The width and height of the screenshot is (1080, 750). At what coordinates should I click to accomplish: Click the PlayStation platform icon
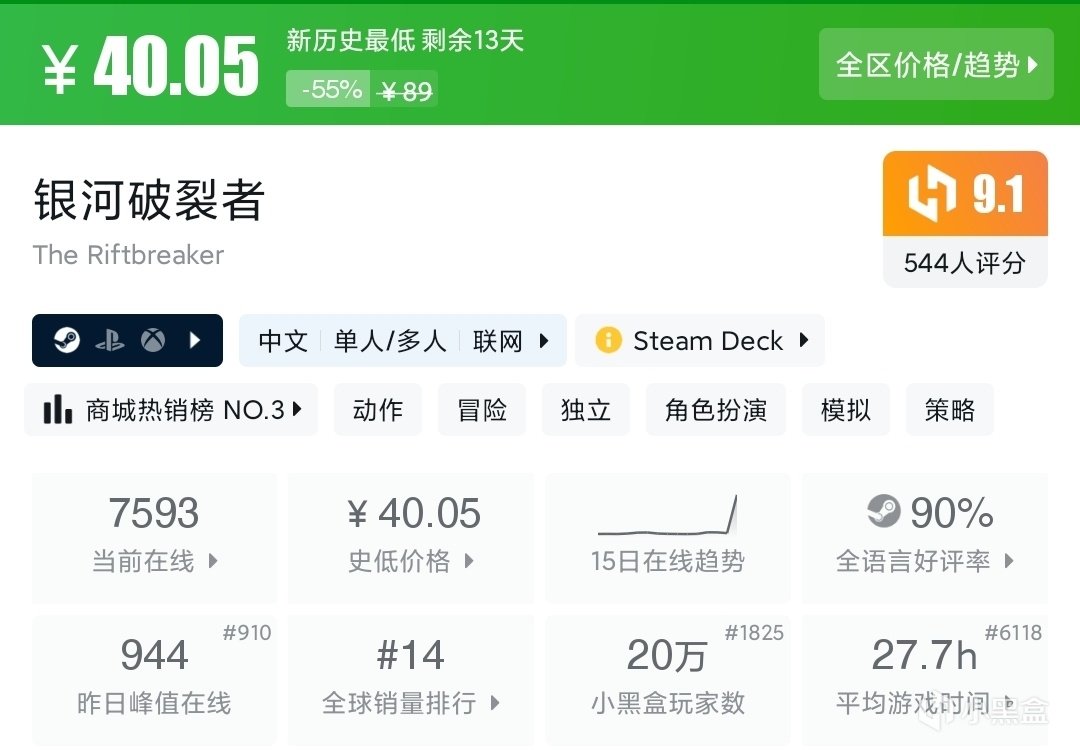point(110,341)
